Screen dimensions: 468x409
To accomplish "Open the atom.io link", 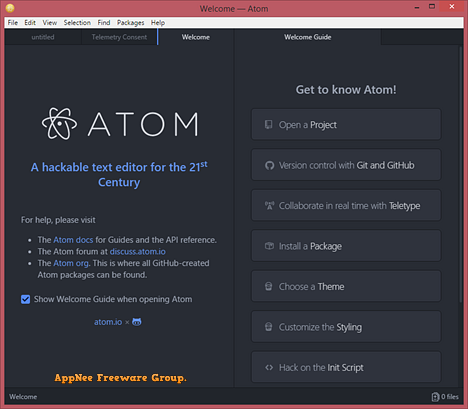I will pyautogui.click(x=108, y=322).
